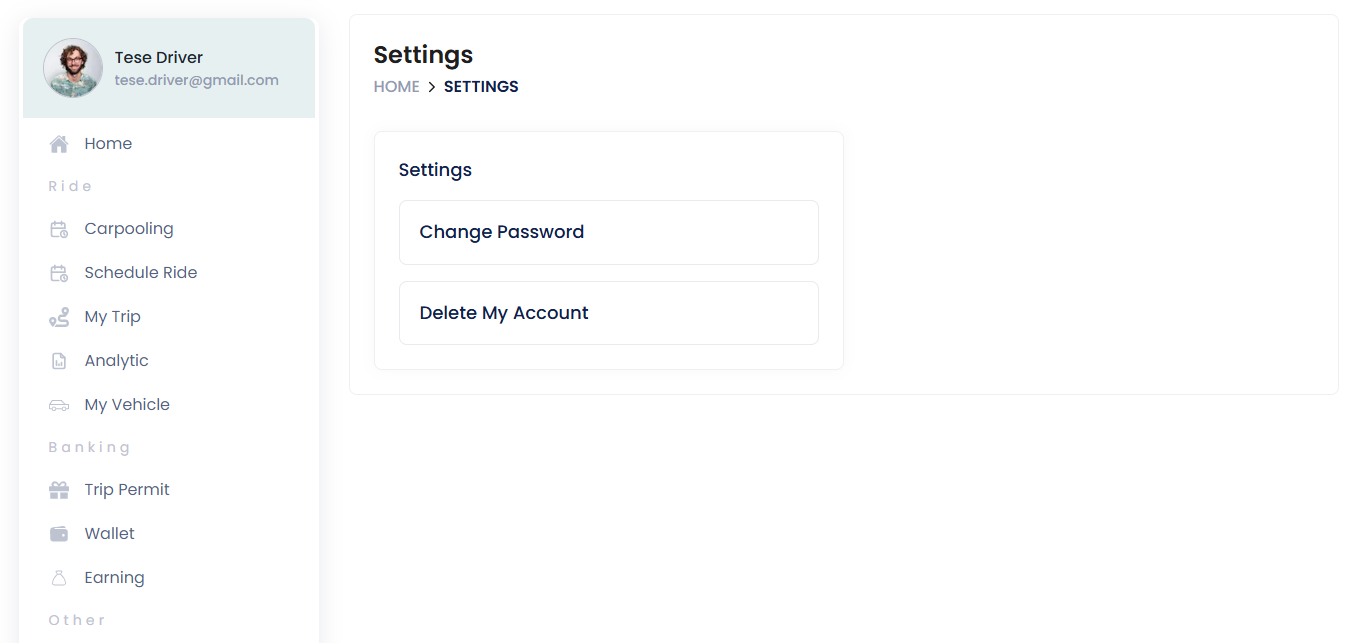Click the Tese Driver profile avatar
Screen dimensions: 1366x643
click(x=73, y=68)
